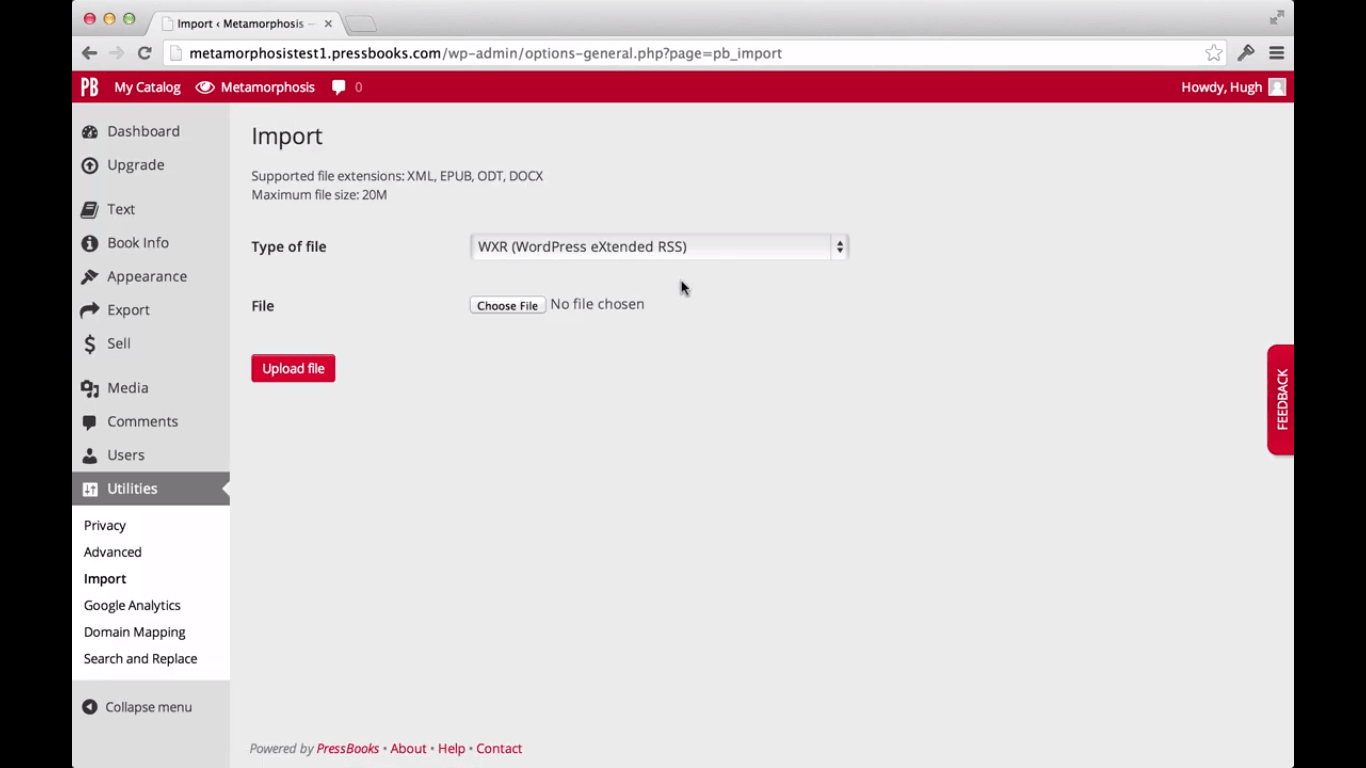
Task: Open the Sell section via the dollar icon
Action: click(x=89, y=343)
